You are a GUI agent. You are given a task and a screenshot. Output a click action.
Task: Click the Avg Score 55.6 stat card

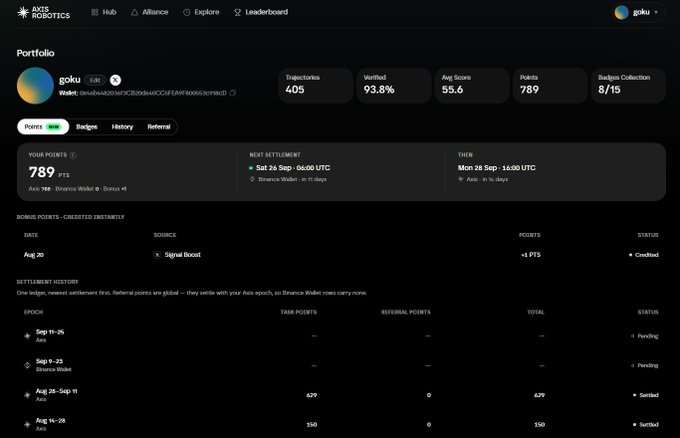point(472,85)
